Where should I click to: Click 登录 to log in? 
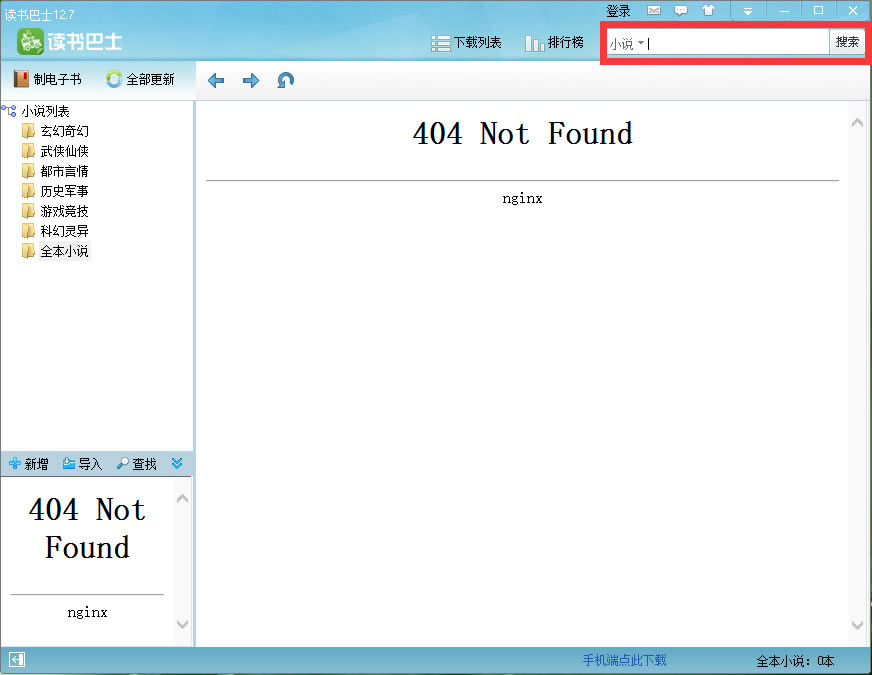pos(618,11)
